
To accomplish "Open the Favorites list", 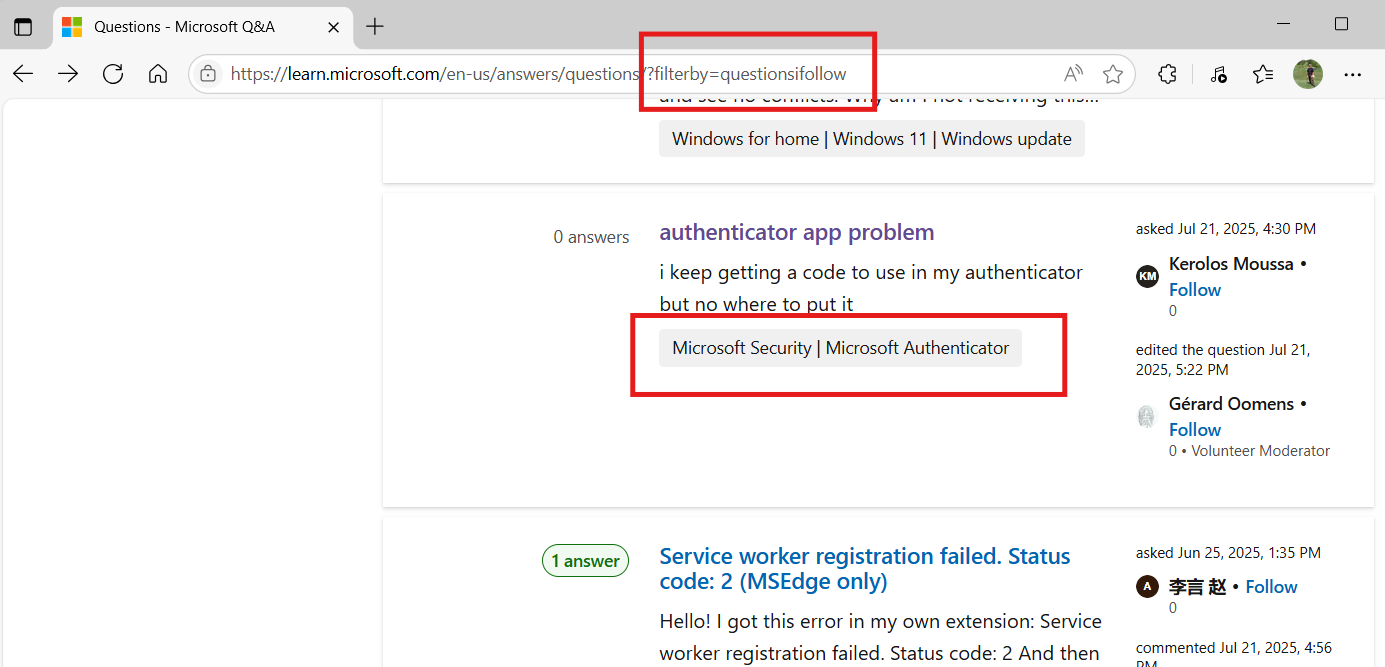I will (x=1263, y=74).
